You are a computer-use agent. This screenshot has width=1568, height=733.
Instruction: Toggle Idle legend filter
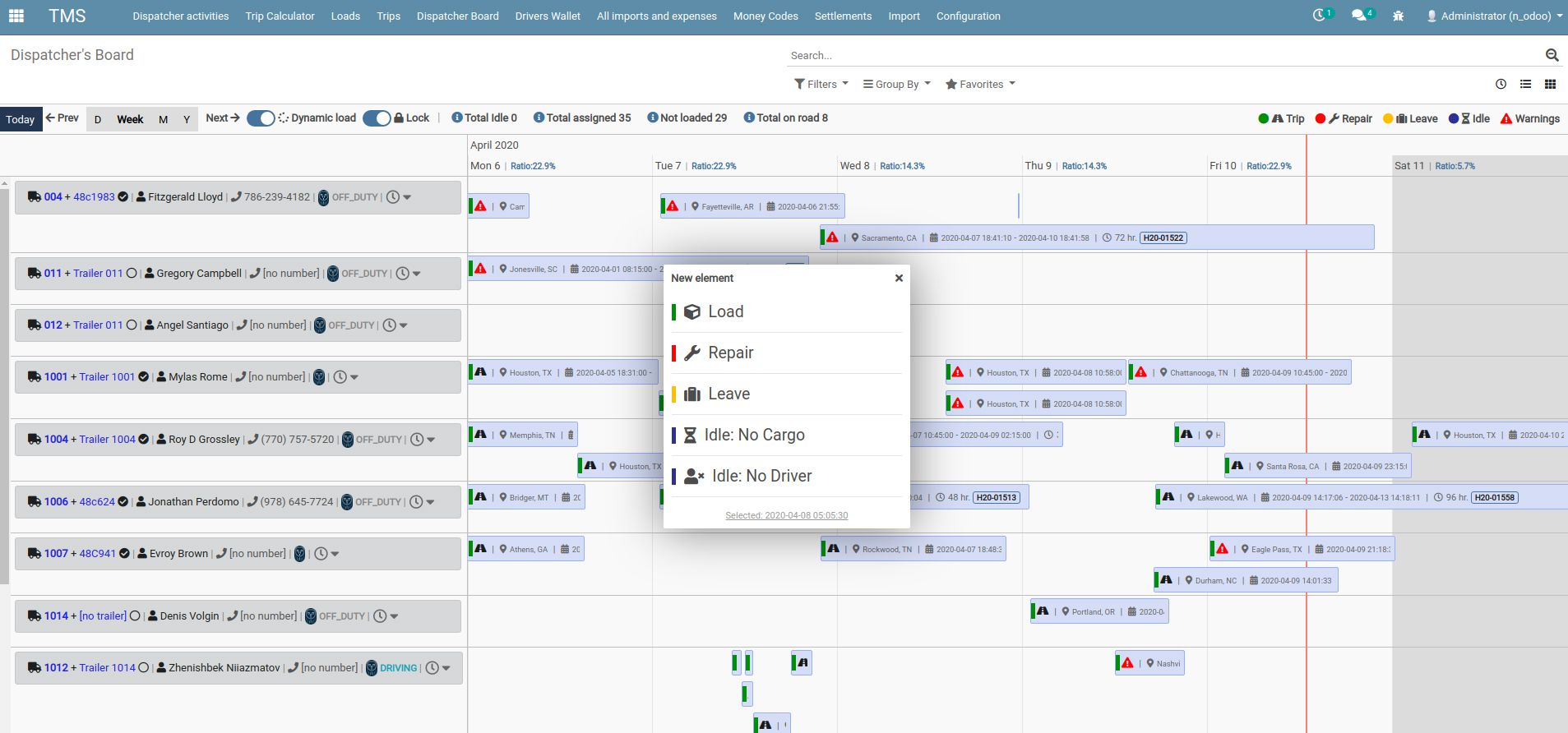[x=1469, y=118]
